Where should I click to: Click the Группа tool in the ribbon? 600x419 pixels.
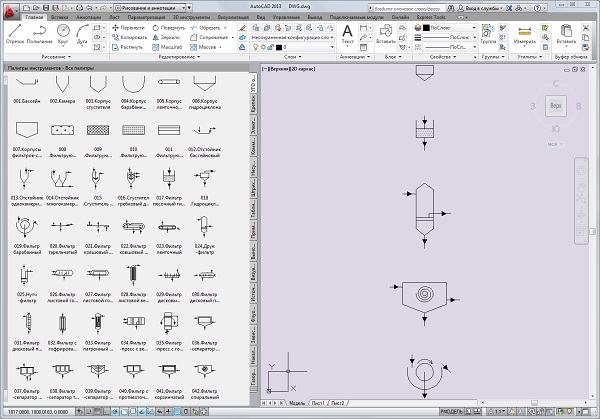point(487,35)
